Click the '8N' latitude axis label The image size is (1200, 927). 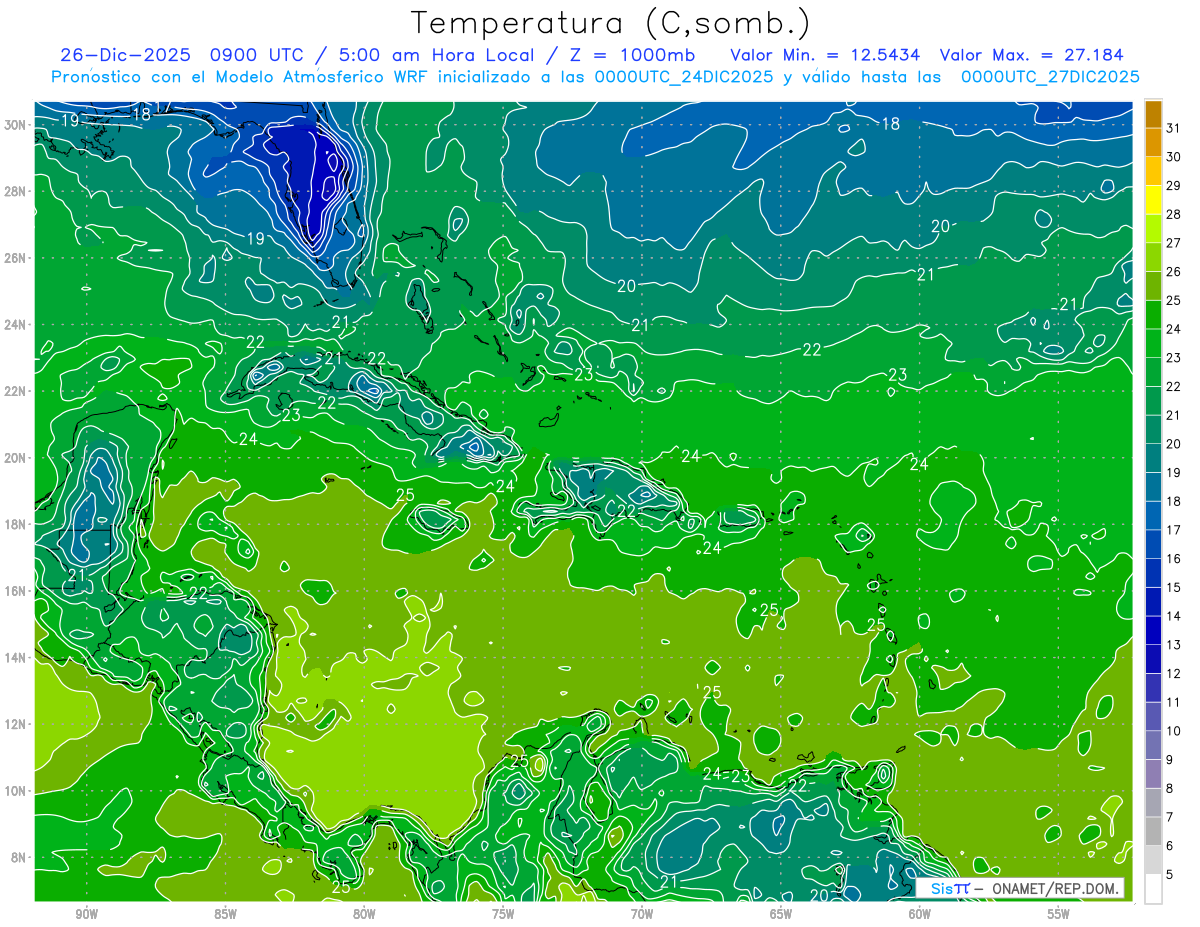click(x=19, y=857)
